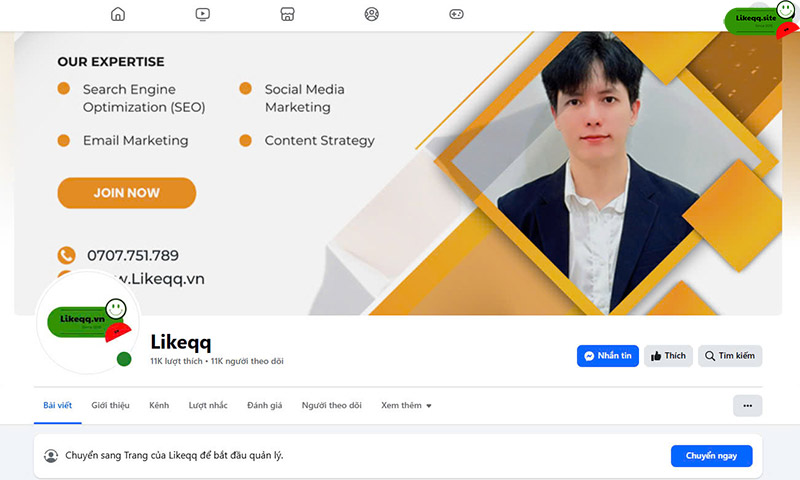Screen dimensions: 800x480
Task: Click the green online status dot
Action: point(124,359)
